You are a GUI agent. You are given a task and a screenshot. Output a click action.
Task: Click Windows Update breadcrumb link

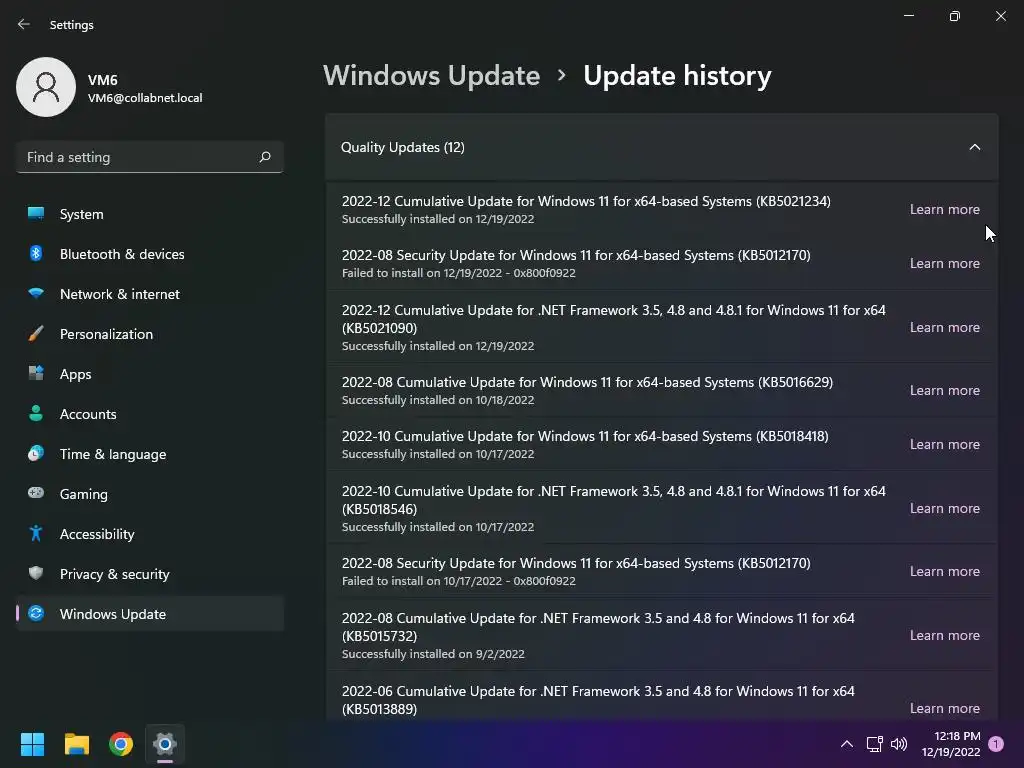pos(432,76)
